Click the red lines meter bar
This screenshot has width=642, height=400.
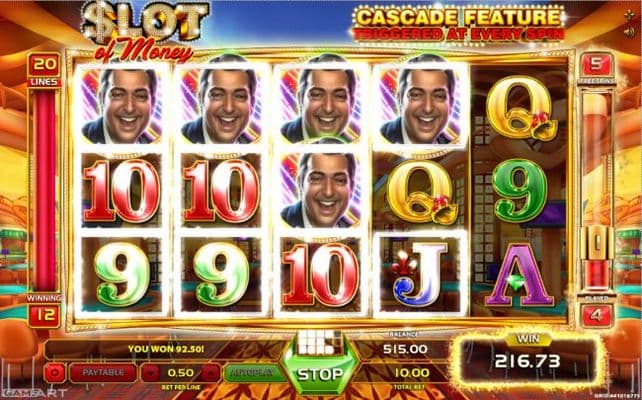[x=45, y=190]
